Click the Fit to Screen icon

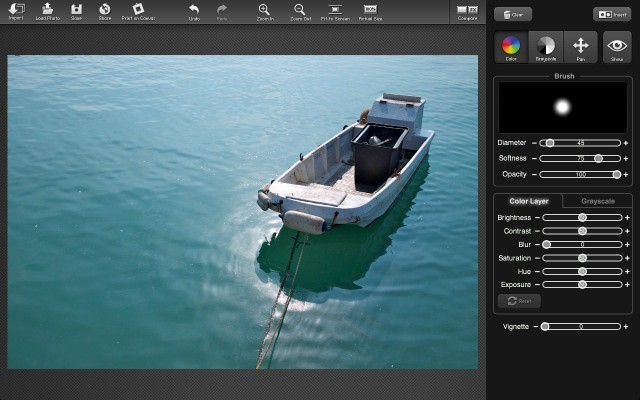point(334,10)
